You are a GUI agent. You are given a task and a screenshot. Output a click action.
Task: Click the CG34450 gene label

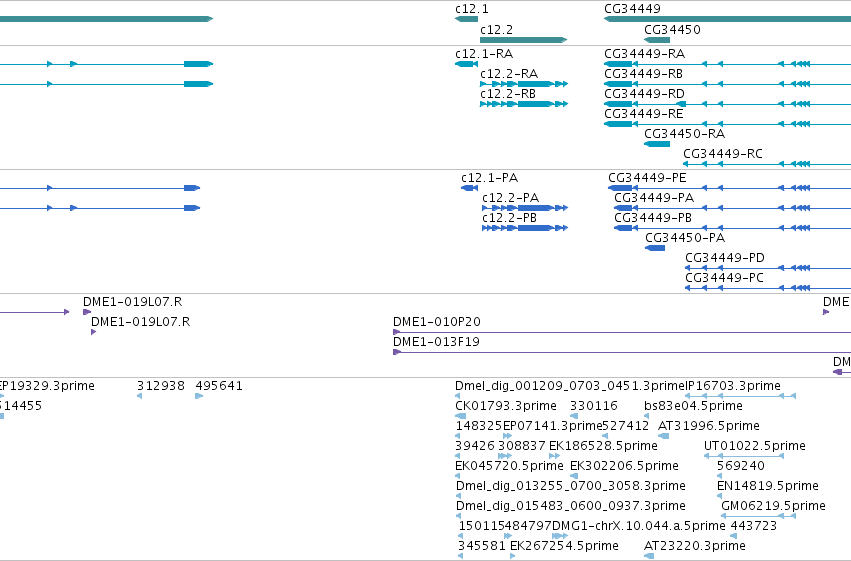click(x=672, y=30)
